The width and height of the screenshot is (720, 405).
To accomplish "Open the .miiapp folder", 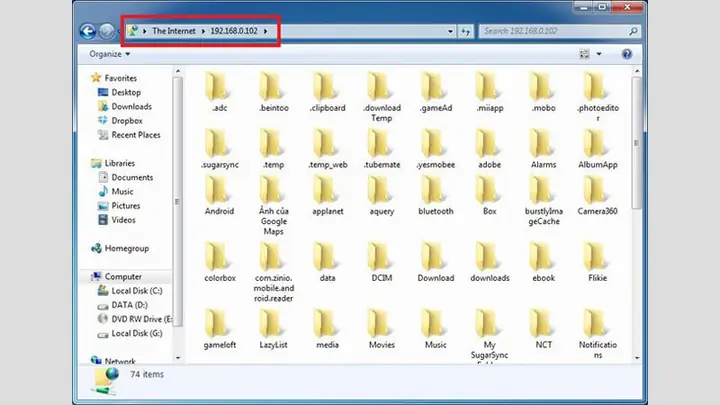I will tap(489, 92).
